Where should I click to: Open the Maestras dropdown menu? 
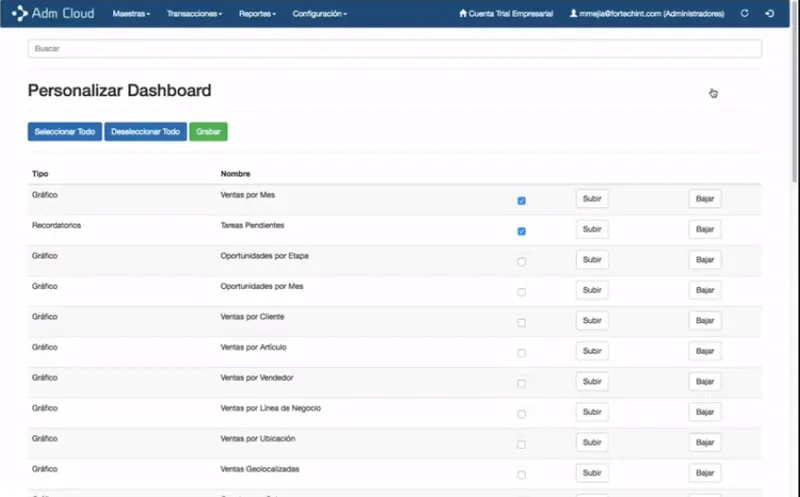pos(131,14)
